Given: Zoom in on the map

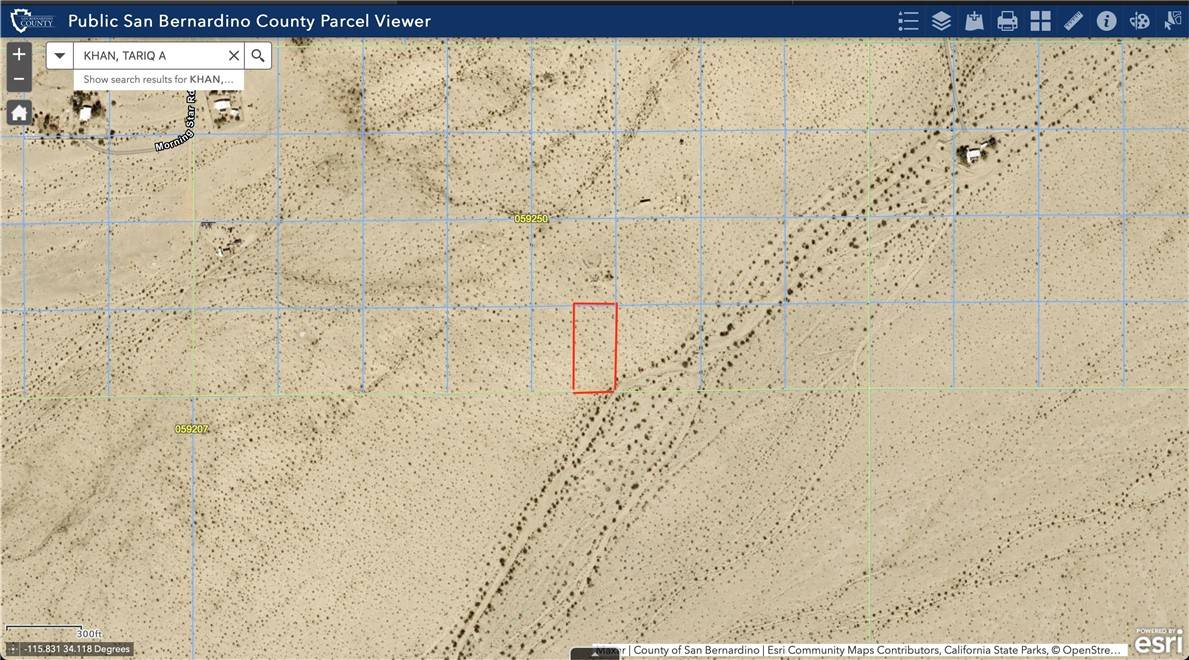Looking at the screenshot, I should (x=19, y=55).
